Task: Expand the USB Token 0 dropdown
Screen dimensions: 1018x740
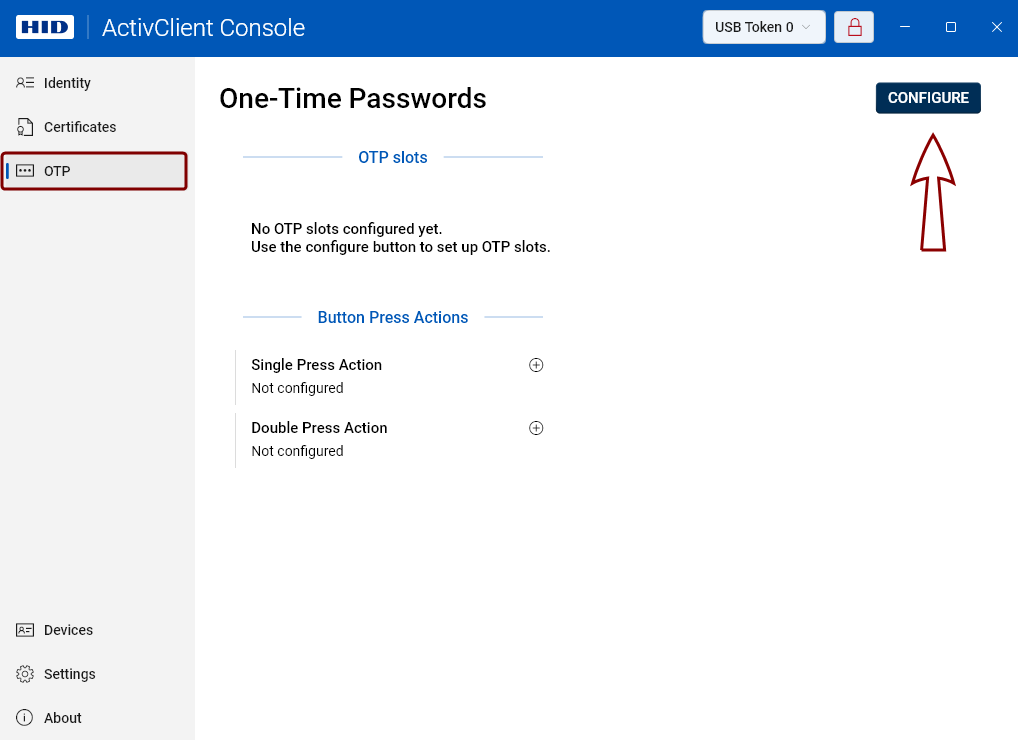Action: coord(763,27)
